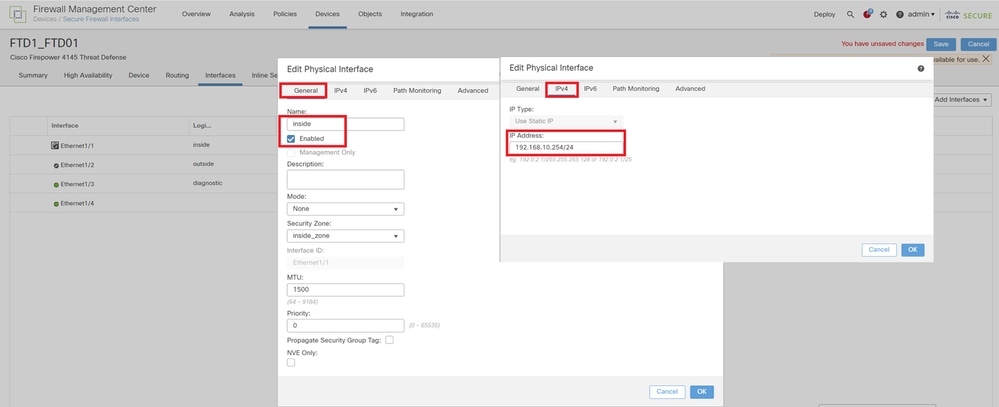The height and width of the screenshot is (407, 999).
Task: Click the green Ethernet1/4 status icon
Action: point(56,204)
